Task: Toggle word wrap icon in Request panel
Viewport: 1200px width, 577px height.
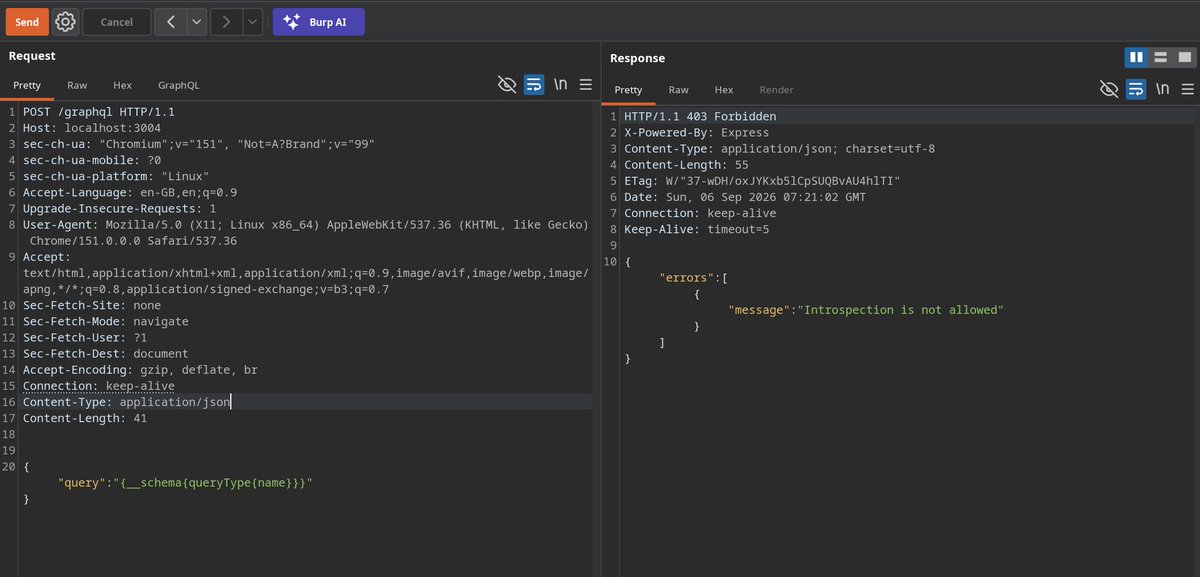Action: point(534,85)
